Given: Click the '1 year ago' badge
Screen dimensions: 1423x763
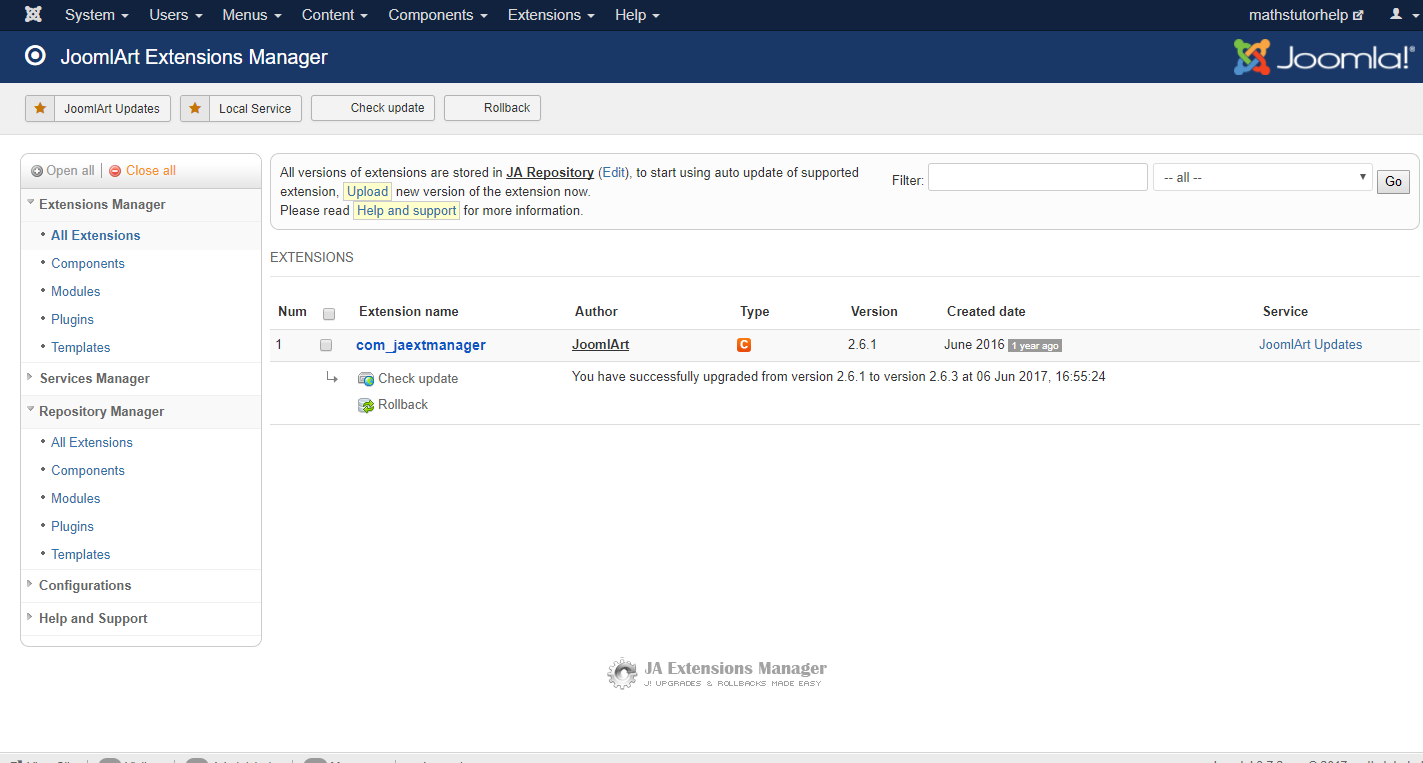Looking at the screenshot, I should (x=1035, y=346).
